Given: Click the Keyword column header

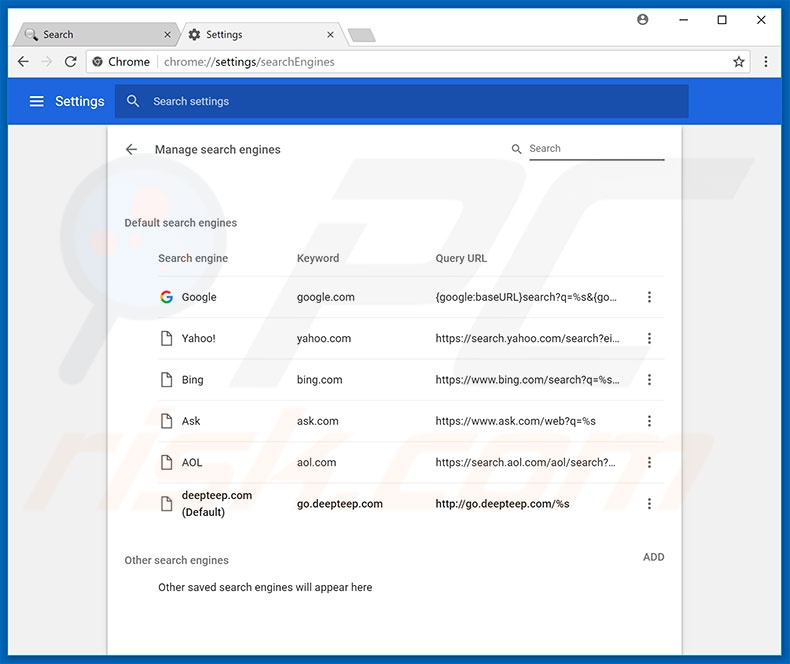Looking at the screenshot, I should pos(318,258).
